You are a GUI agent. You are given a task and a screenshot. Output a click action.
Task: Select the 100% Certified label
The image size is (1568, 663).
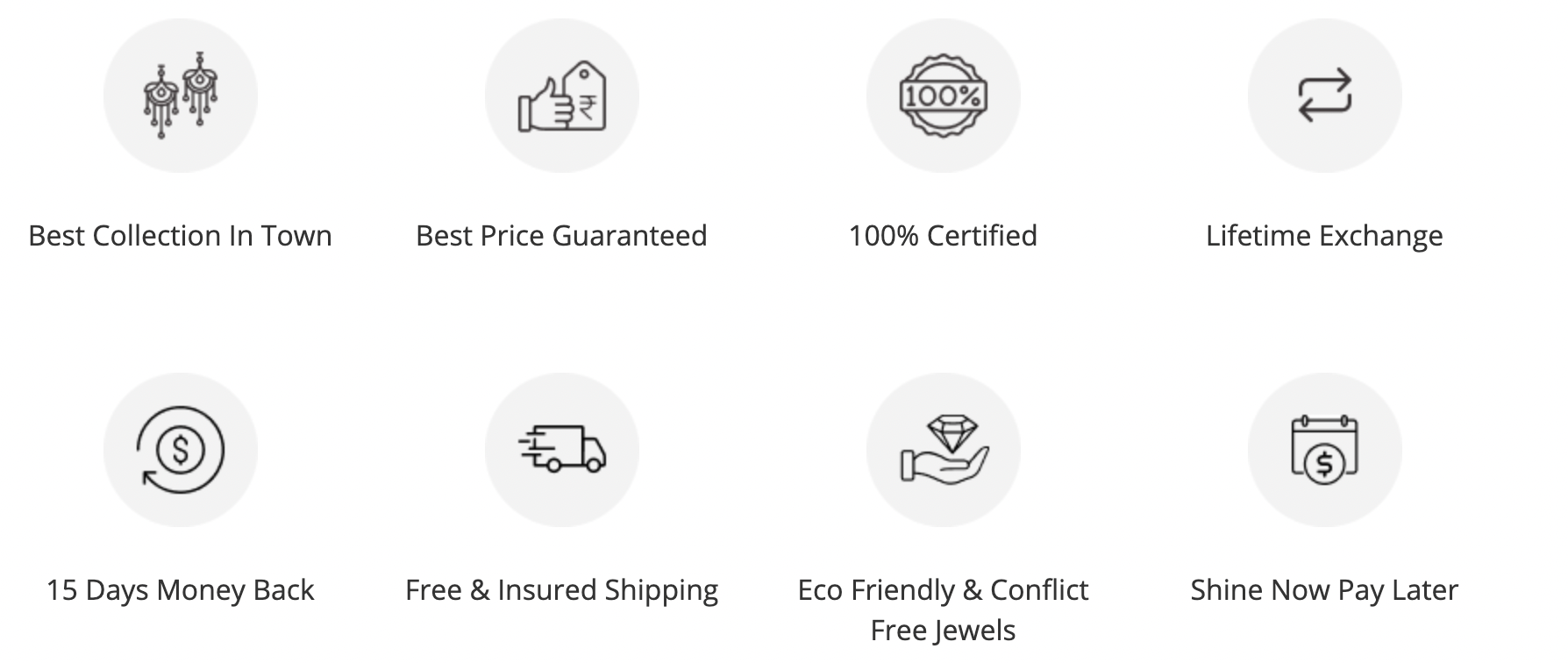click(943, 236)
